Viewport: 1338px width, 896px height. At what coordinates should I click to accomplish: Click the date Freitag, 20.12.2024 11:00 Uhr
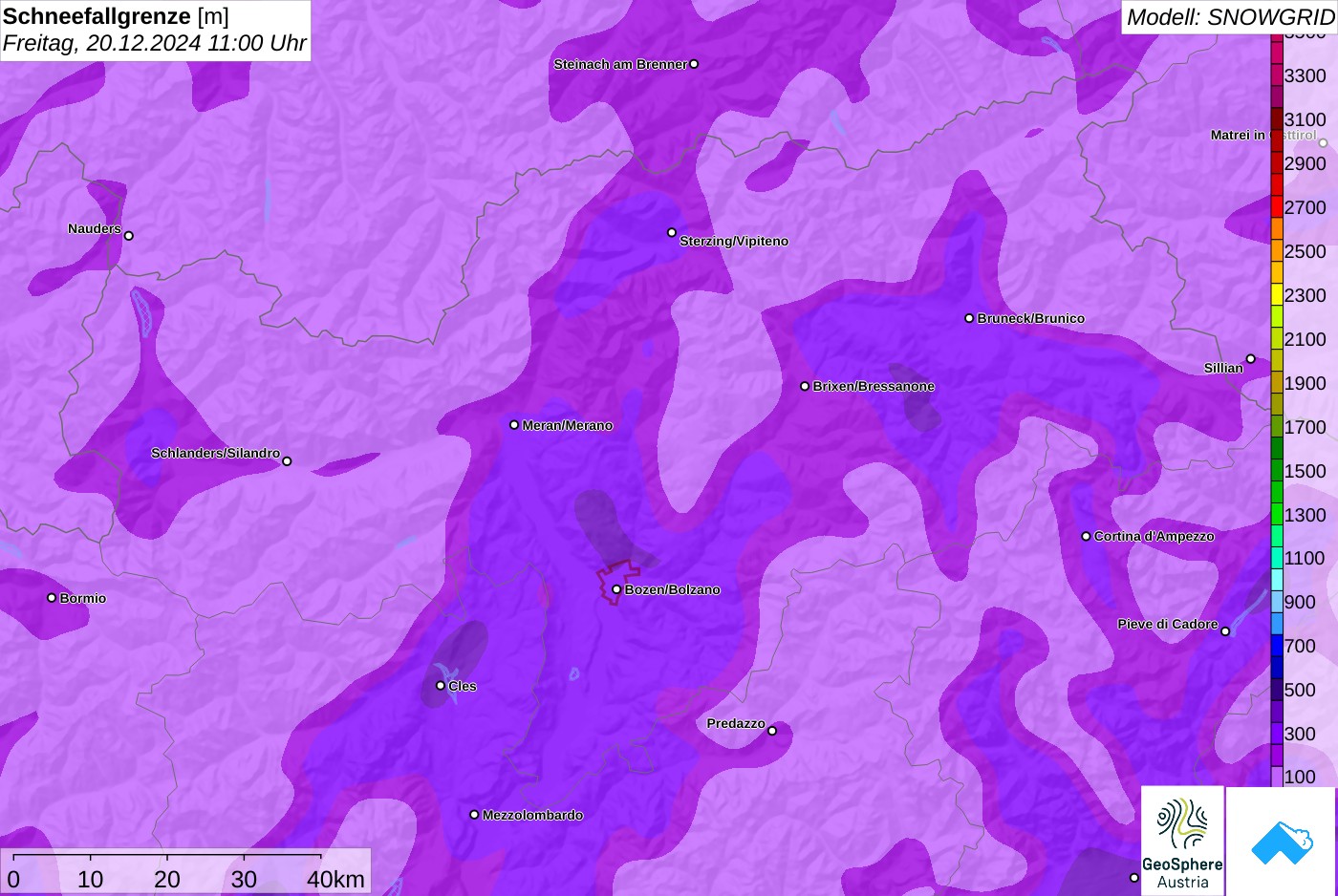click(155, 43)
